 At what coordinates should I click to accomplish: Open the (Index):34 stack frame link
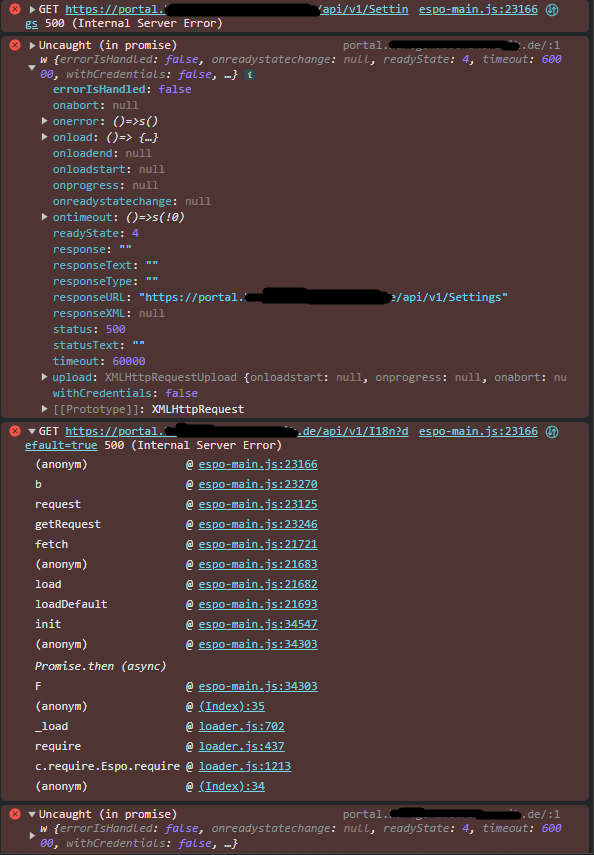coord(232,786)
